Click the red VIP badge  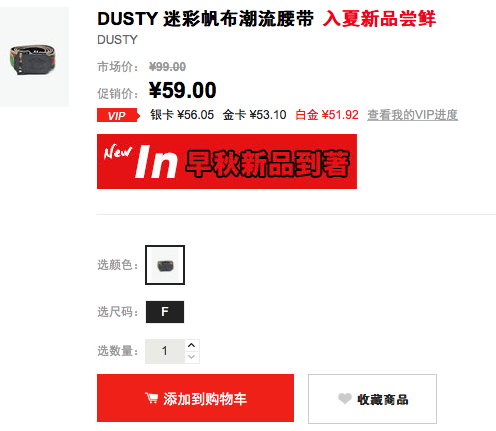pos(118,115)
